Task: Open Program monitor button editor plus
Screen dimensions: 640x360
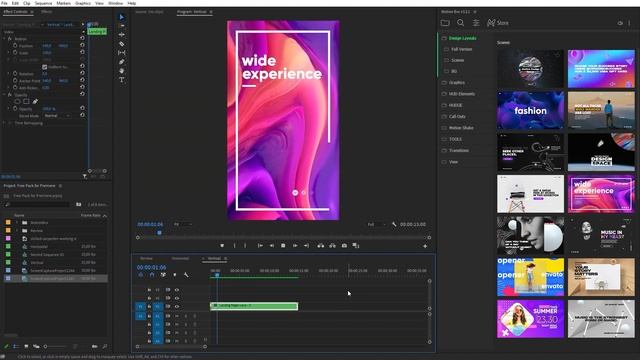Action: pyautogui.click(x=425, y=246)
